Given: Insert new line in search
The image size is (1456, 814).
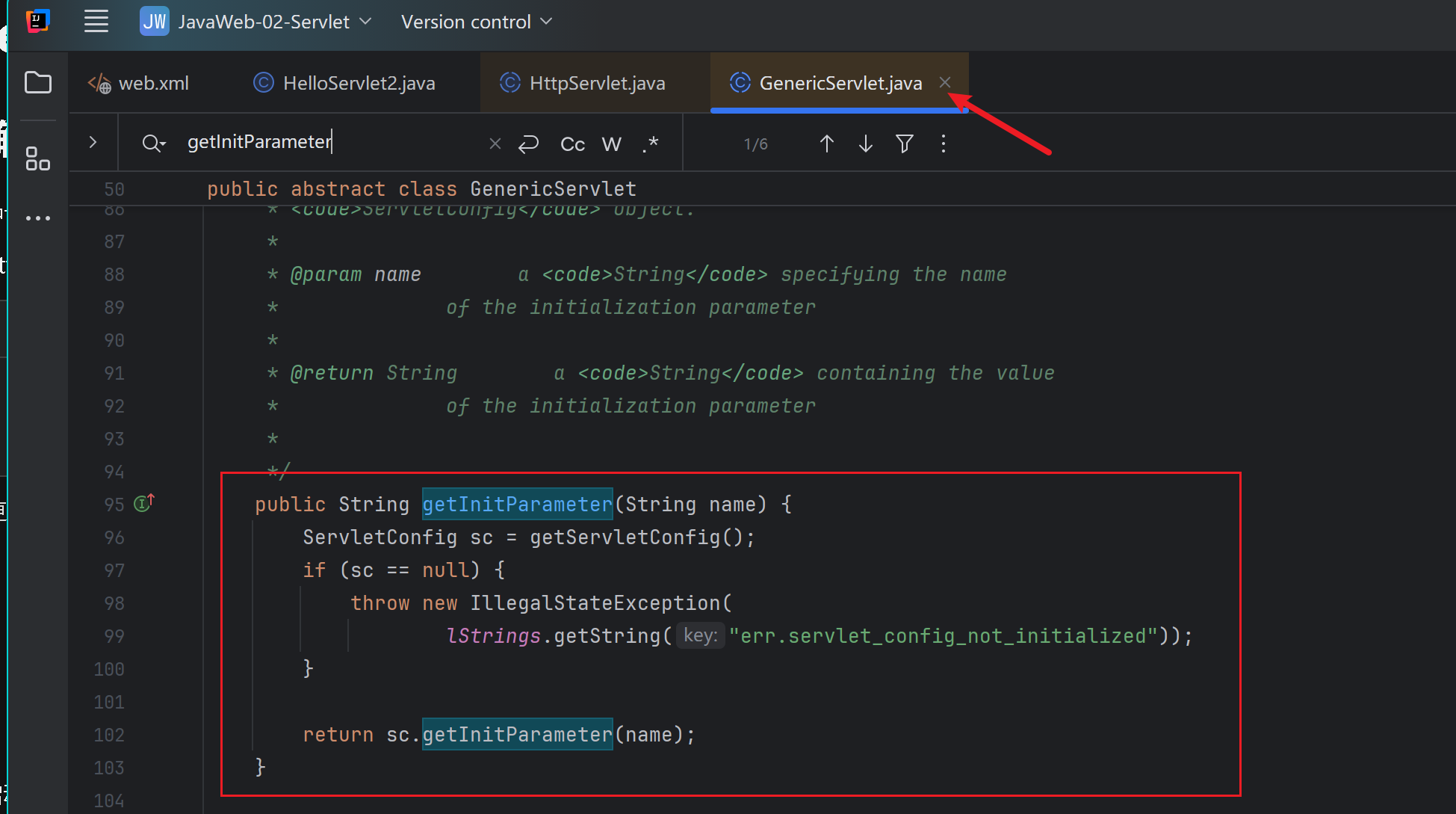Looking at the screenshot, I should pos(528,144).
